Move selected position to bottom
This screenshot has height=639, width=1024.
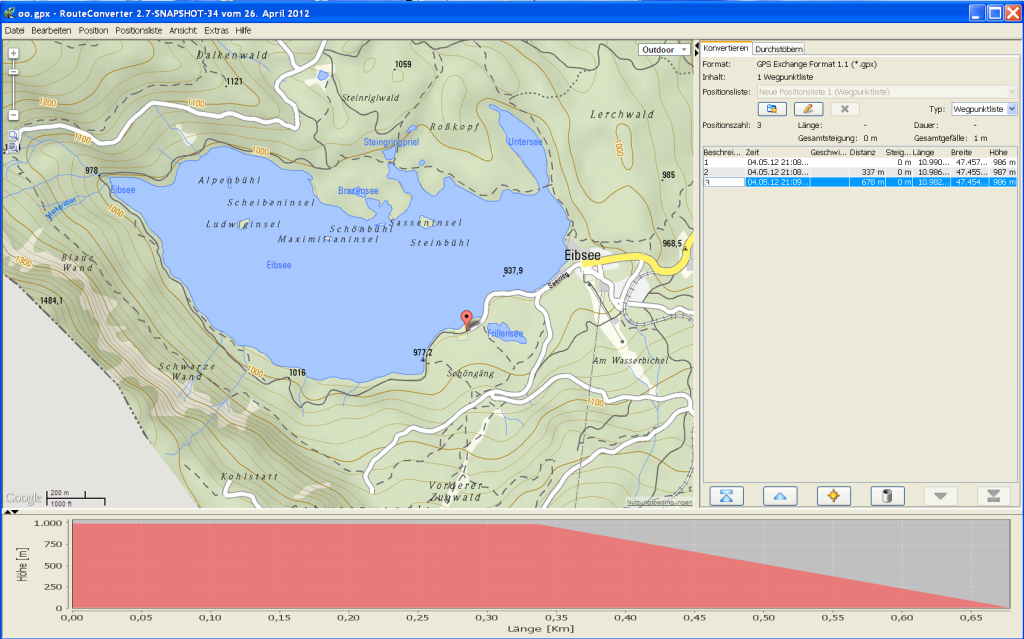[993, 496]
